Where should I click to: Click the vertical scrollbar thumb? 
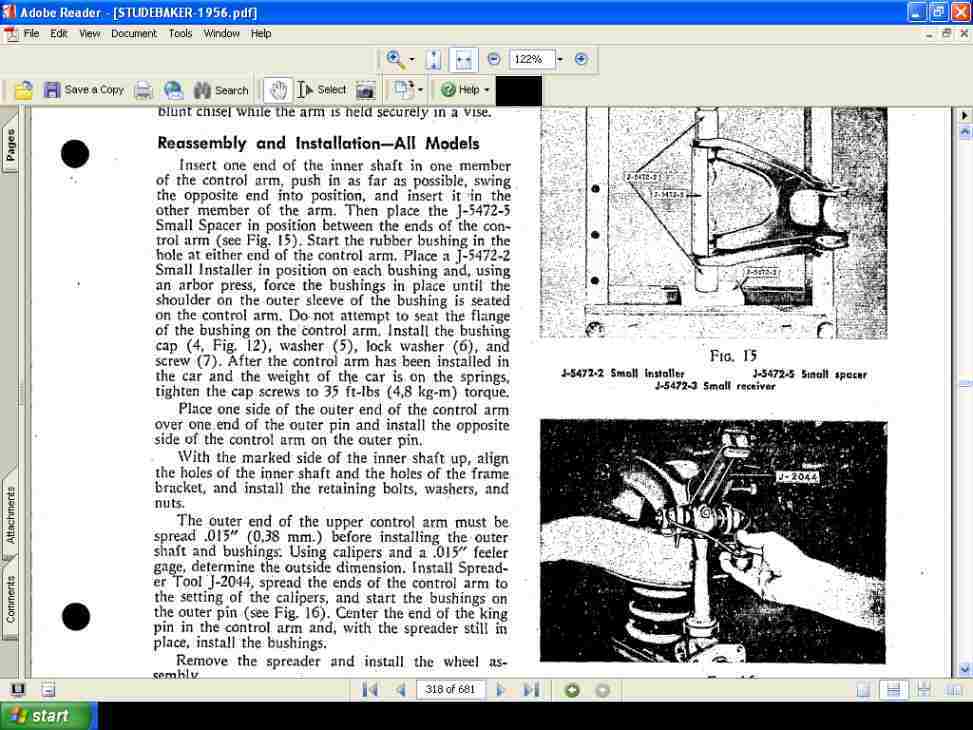point(965,385)
